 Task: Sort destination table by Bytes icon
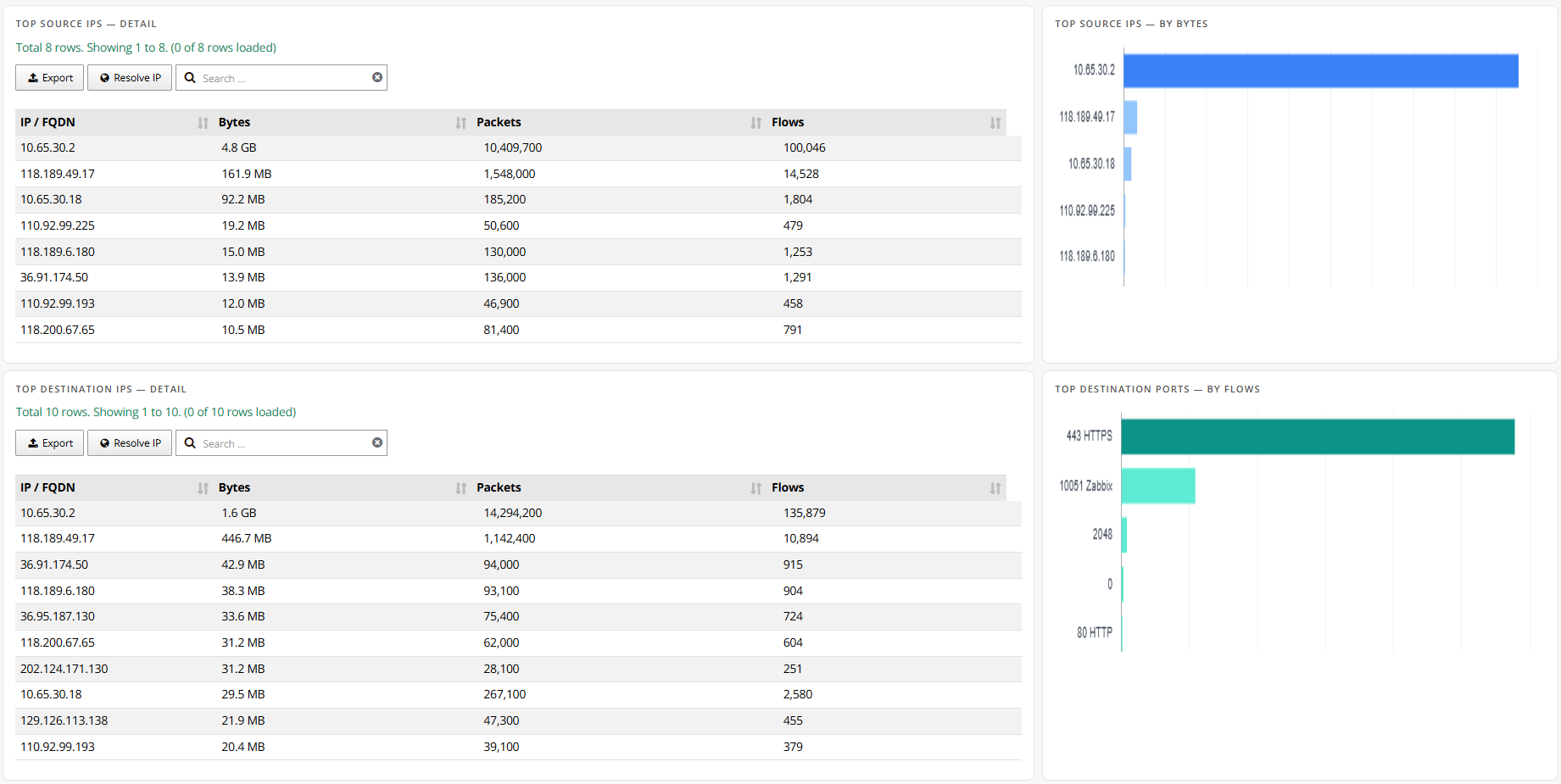pyautogui.click(x=460, y=488)
